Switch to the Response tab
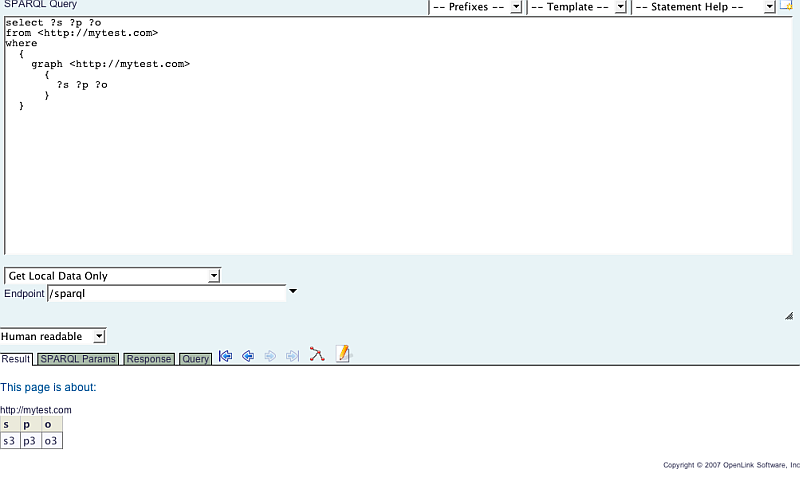The height and width of the screenshot is (485, 800). coord(149,359)
